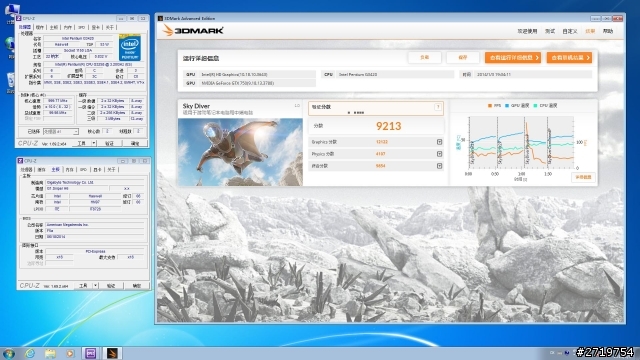640x360 pixels.
Task: Open SPD tab in upper CPU-Z window
Action: point(82,27)
